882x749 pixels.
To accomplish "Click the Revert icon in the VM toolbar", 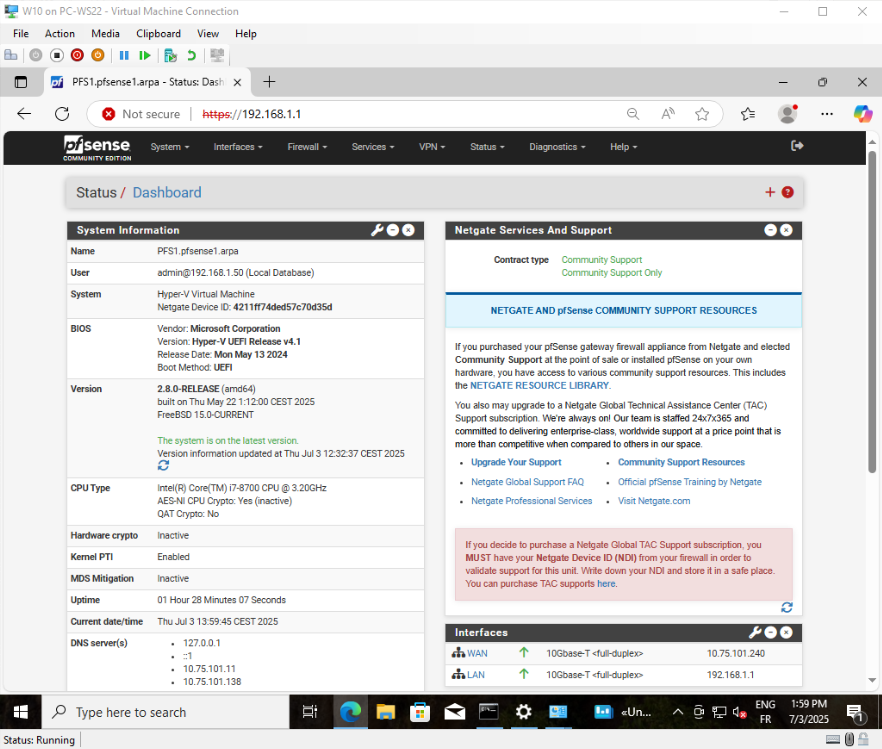I will (191, 56).
